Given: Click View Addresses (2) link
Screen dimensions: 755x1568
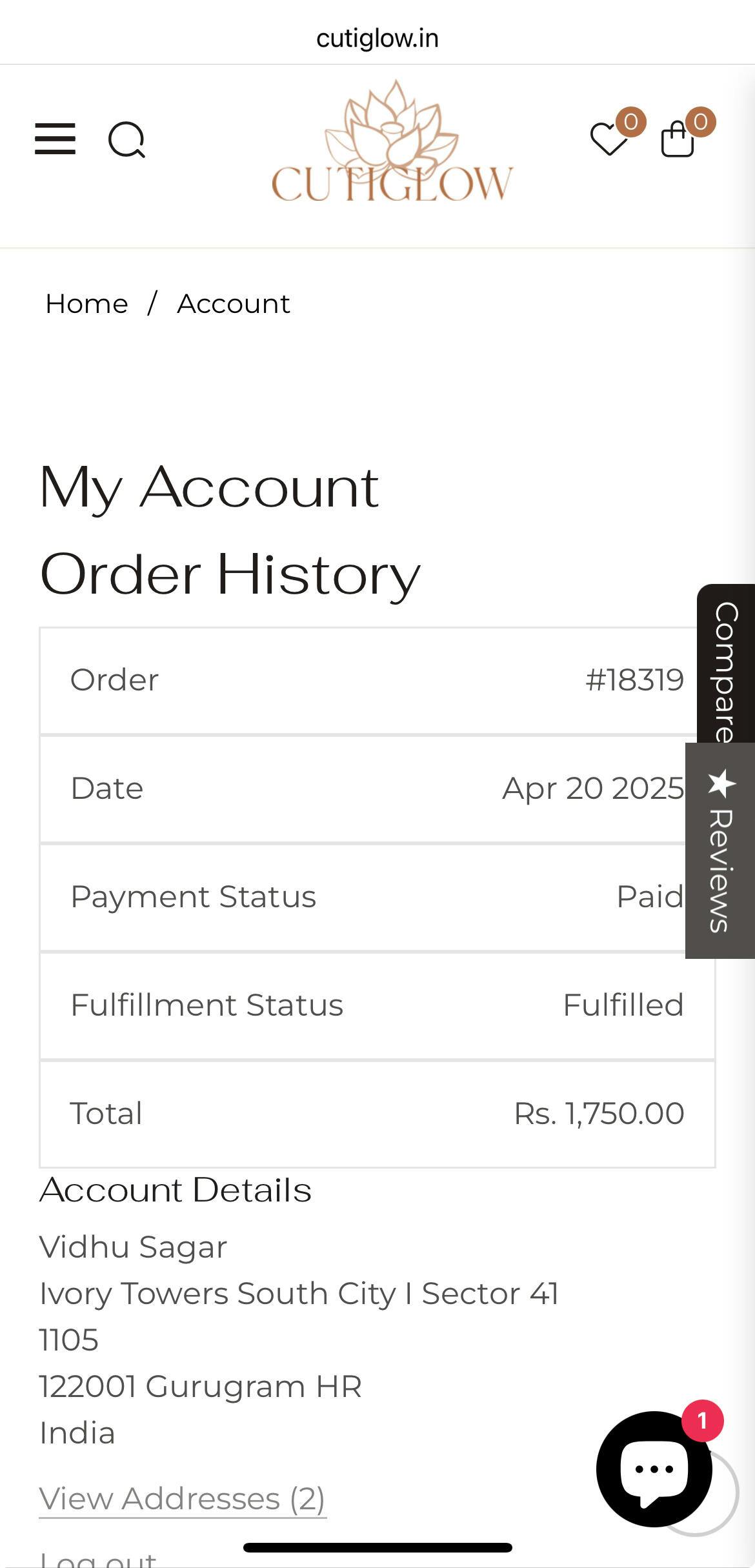Looking at the screenshot, I should 182,1498.
